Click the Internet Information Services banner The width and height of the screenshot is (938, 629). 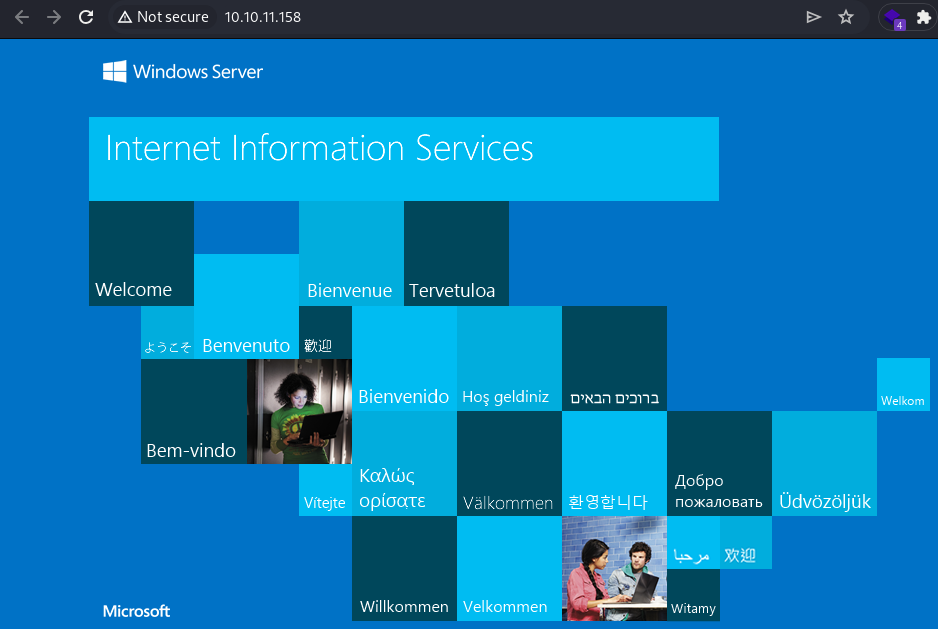(x=404, y=159)
